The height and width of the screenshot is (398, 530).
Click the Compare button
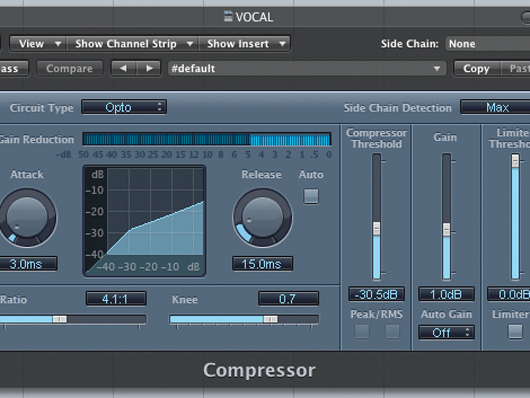(69, 69)
